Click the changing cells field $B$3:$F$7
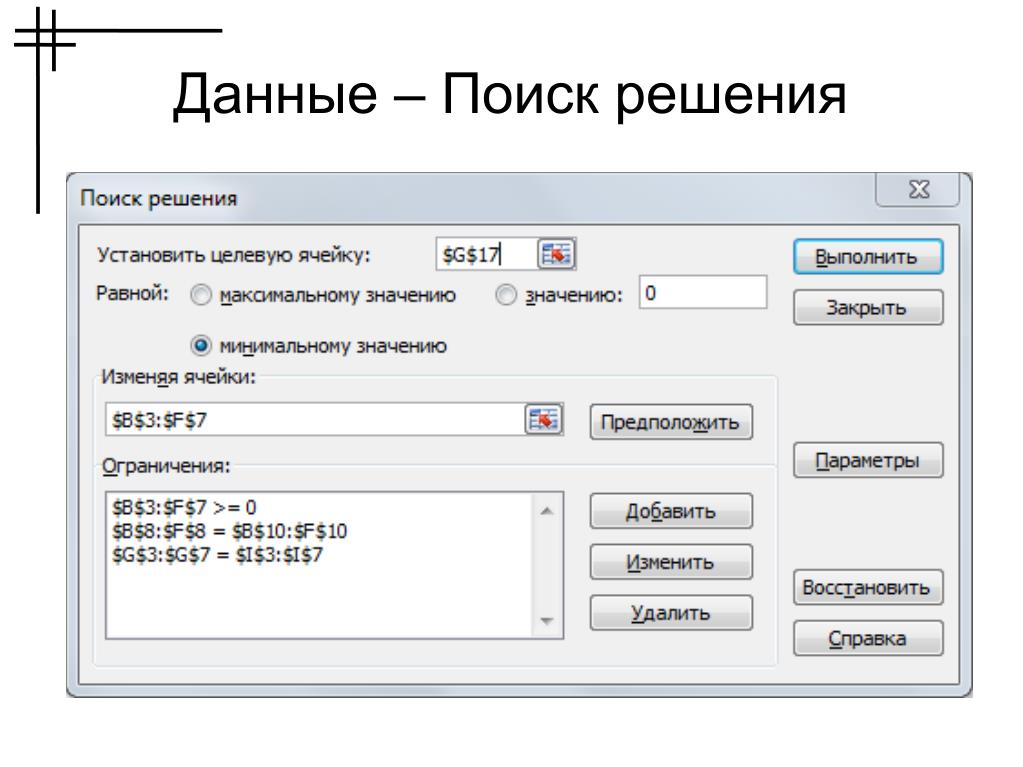 click(x=312, y=421)
